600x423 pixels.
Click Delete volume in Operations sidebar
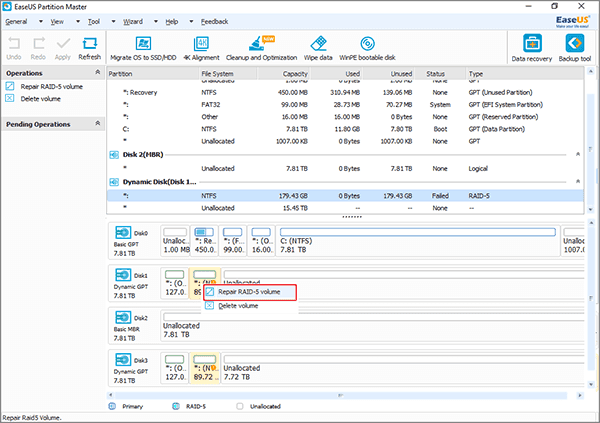[40, 100]
